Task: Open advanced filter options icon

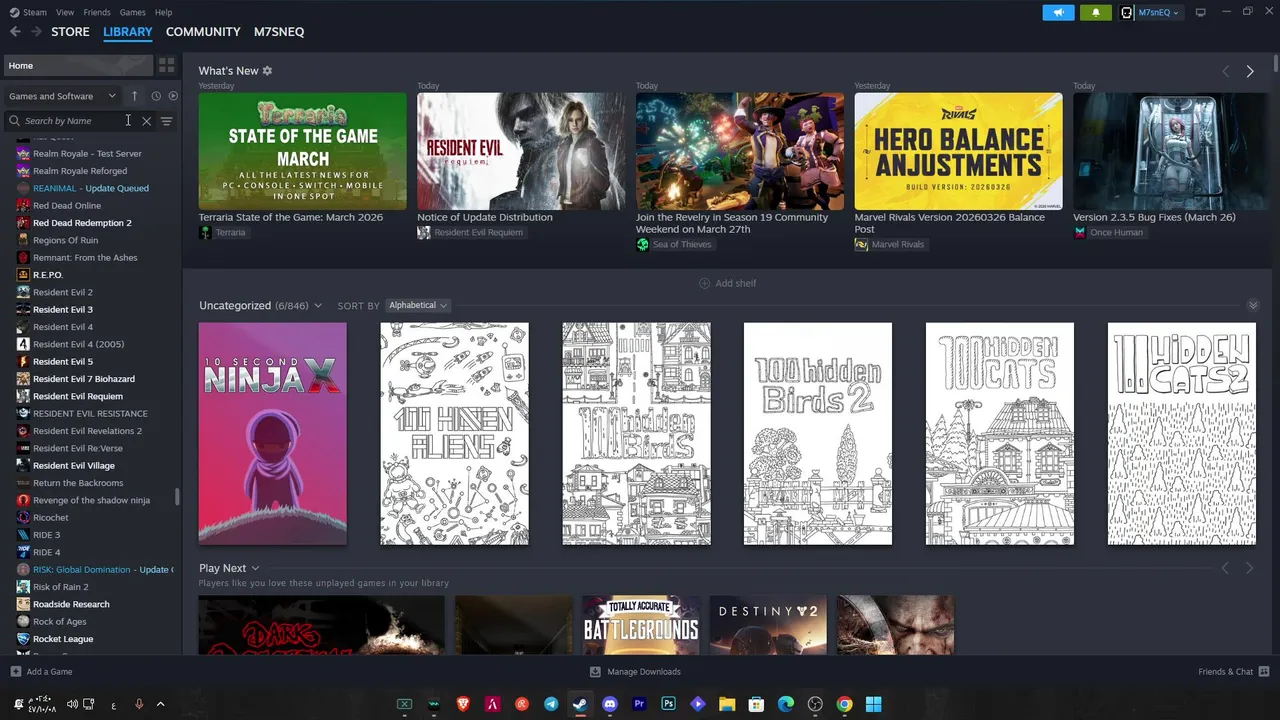Action: pyautogui.click(x=167, y=121)
